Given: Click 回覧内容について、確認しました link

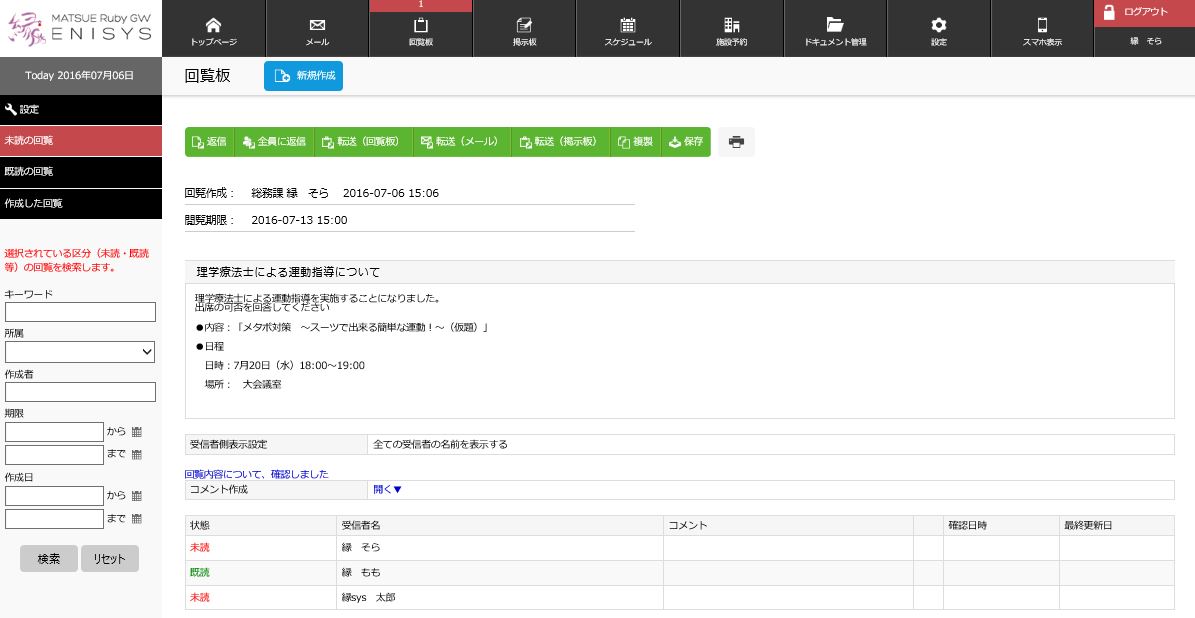Looking at the screenshot, I should 256,474.
